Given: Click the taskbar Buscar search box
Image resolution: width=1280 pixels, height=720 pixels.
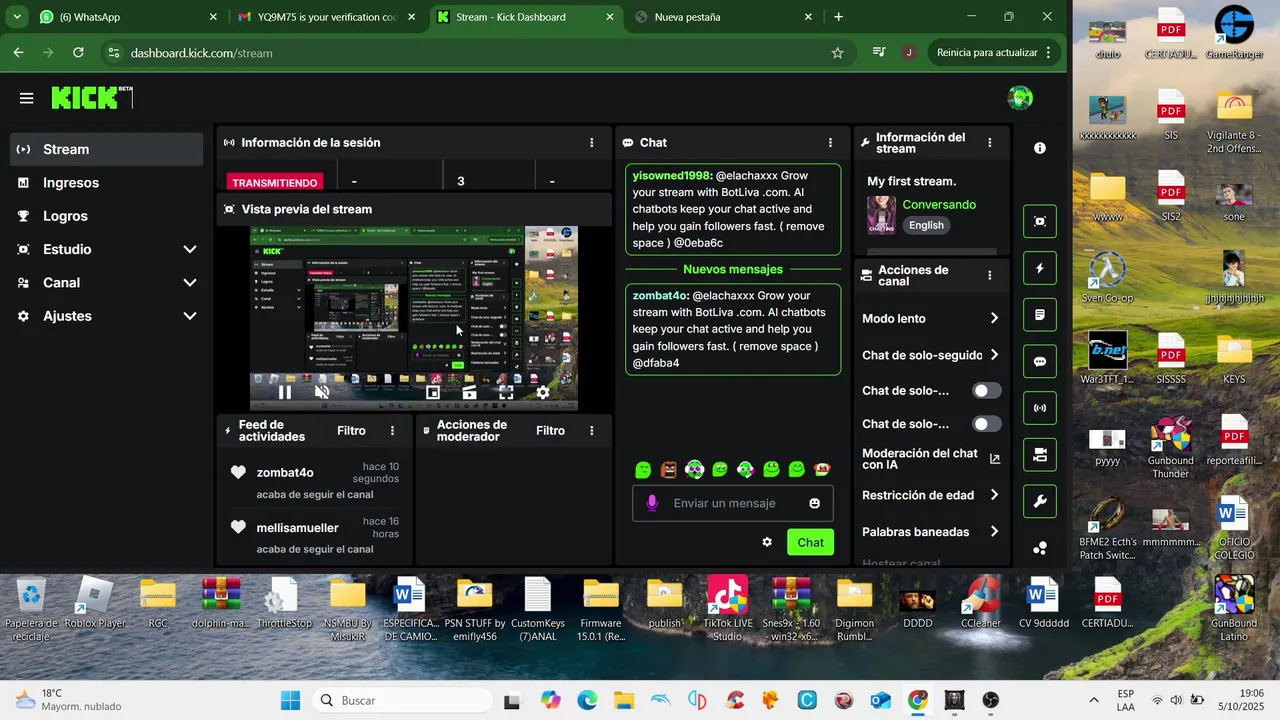Looking at the screenshot, I should pos(403,700).
